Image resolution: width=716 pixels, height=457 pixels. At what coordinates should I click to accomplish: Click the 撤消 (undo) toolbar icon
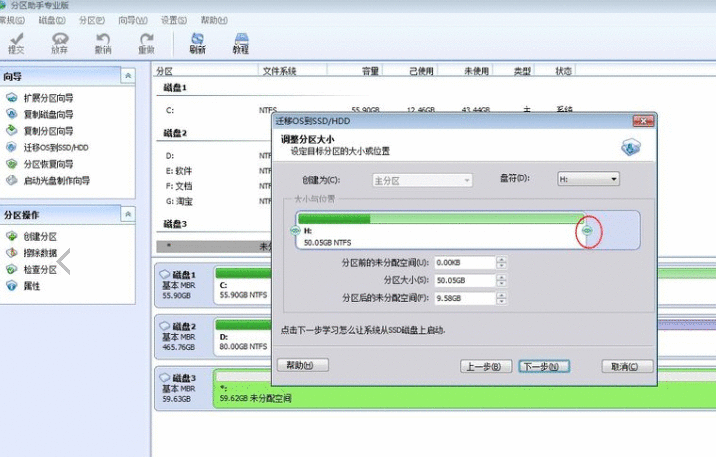point(103,43)
